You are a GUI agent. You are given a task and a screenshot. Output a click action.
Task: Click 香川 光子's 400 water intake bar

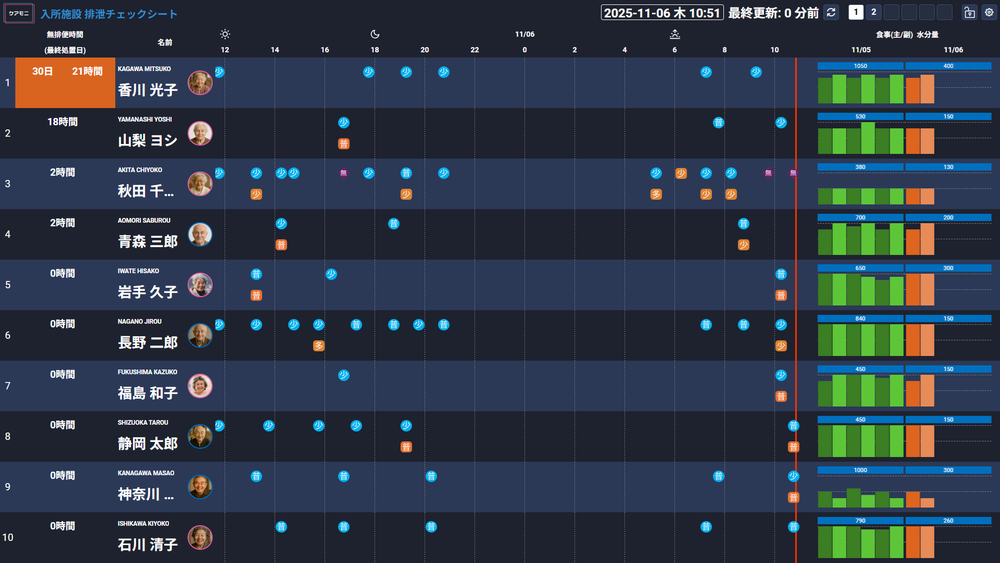coord(948,66)
